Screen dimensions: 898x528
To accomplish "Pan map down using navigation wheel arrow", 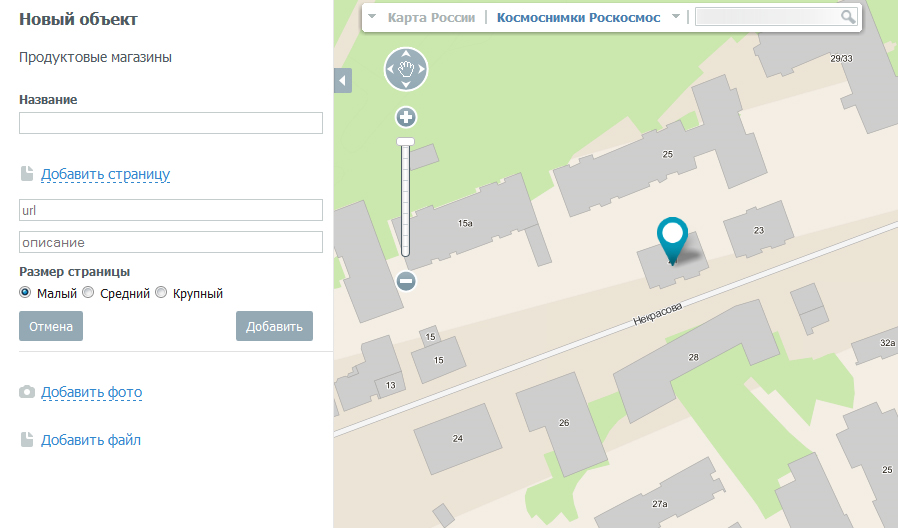I will [406, 85].
